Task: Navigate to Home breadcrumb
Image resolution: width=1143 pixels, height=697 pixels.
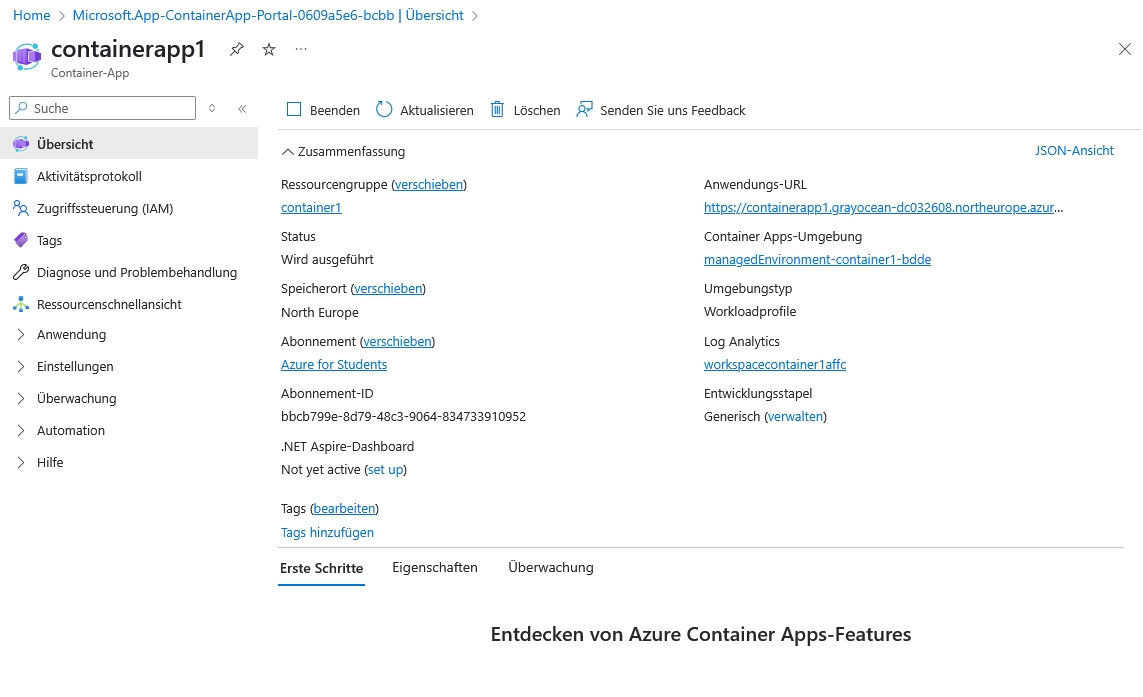Action: point(32,16)
